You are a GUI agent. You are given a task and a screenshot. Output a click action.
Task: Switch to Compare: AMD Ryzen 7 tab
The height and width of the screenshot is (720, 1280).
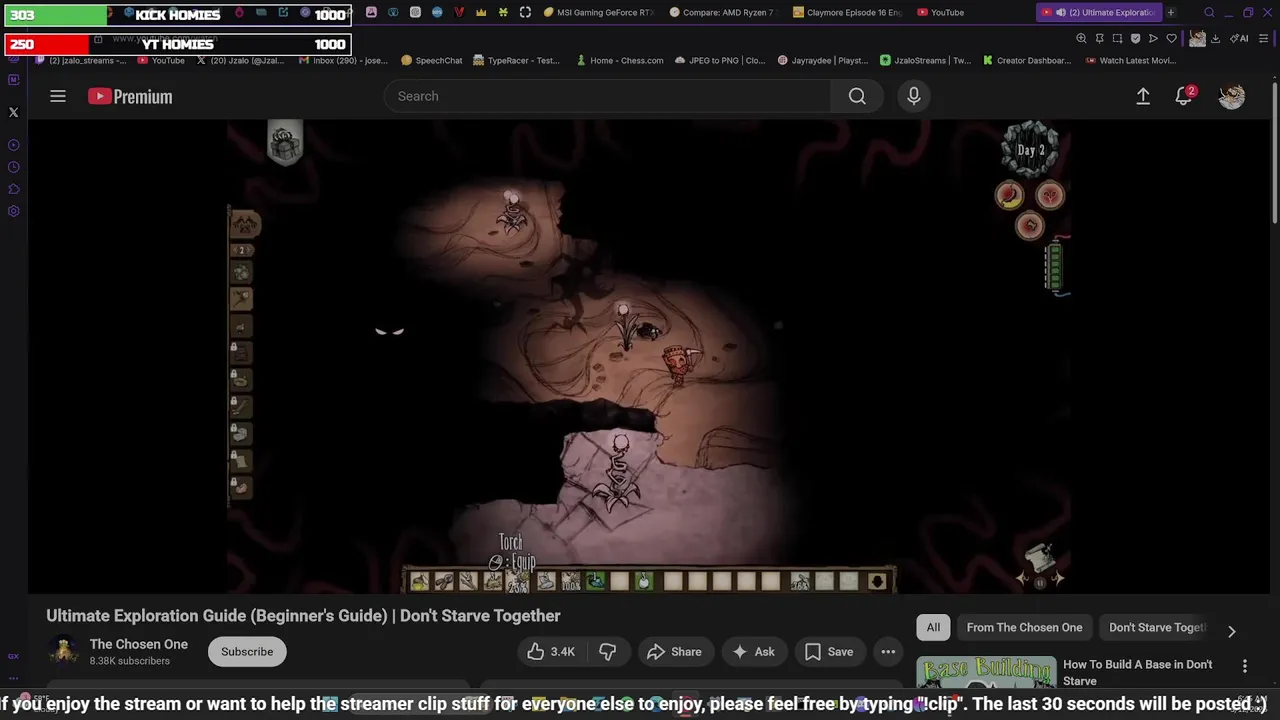723,13
